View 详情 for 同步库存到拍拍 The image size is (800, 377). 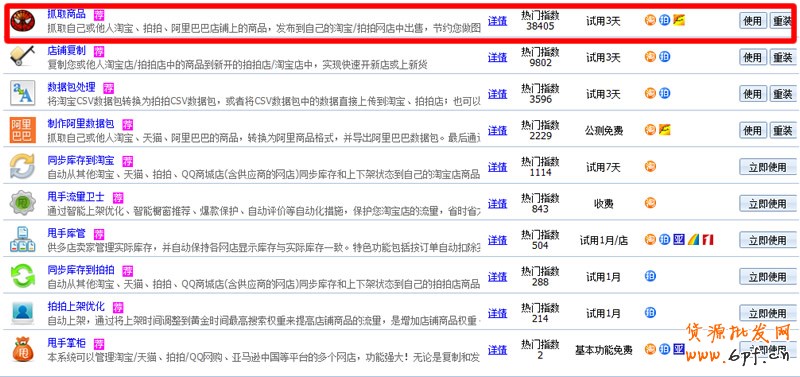497,277
